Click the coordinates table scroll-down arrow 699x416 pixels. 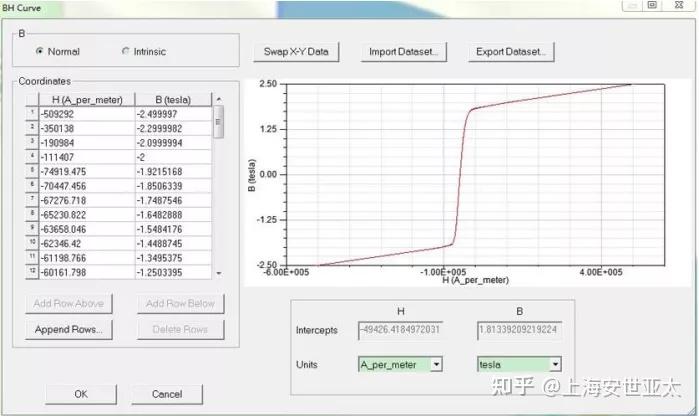pos(218,273)
